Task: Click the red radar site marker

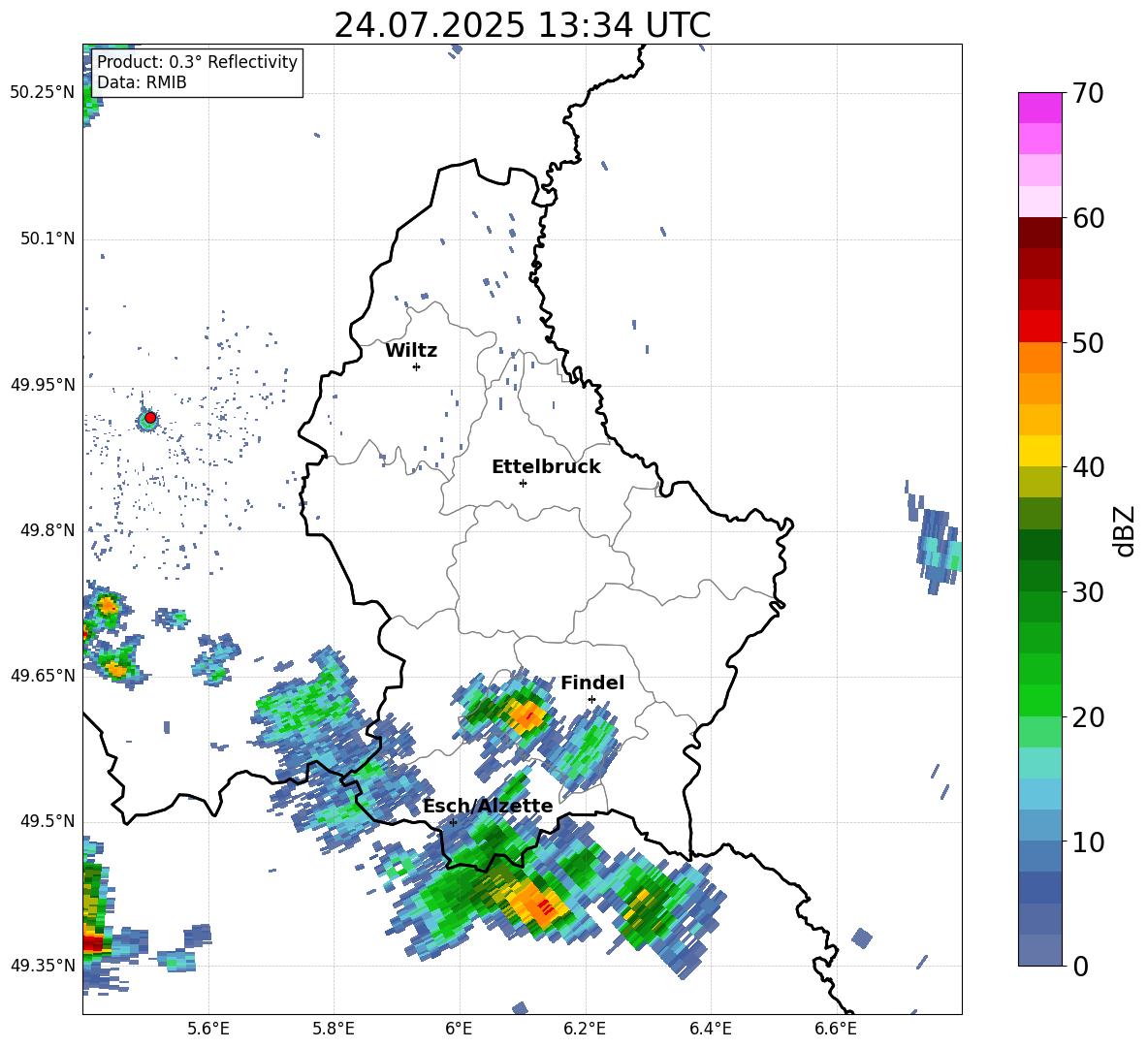Action: tap(150, 418)
